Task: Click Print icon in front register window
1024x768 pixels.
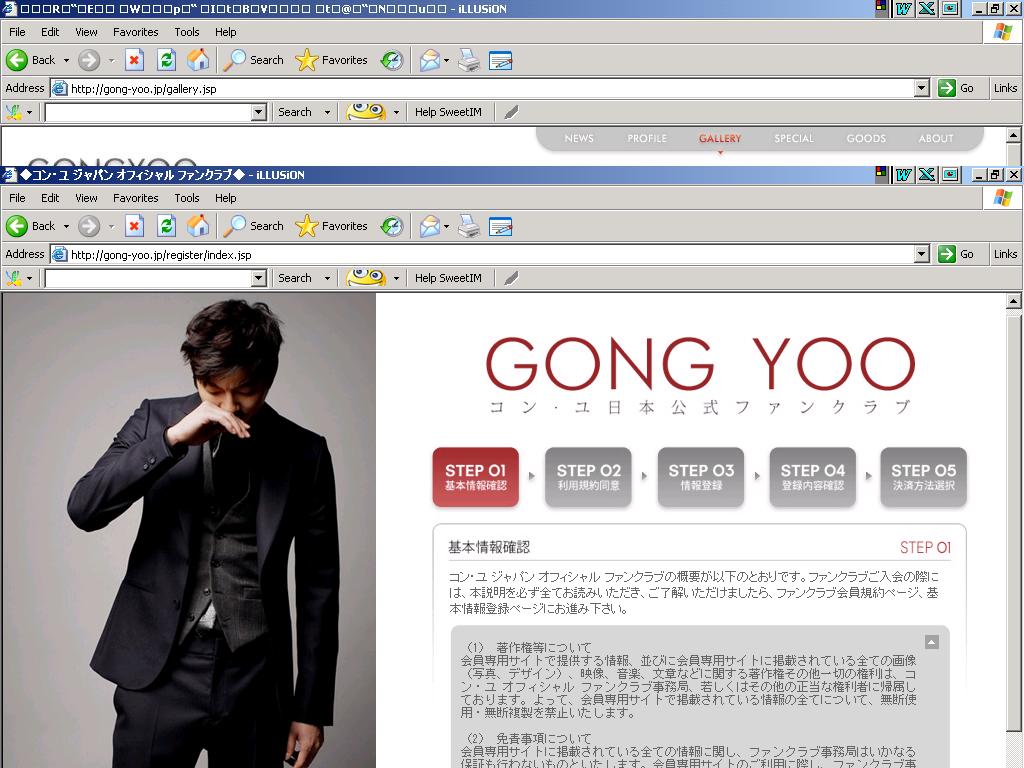Action: 469,226
